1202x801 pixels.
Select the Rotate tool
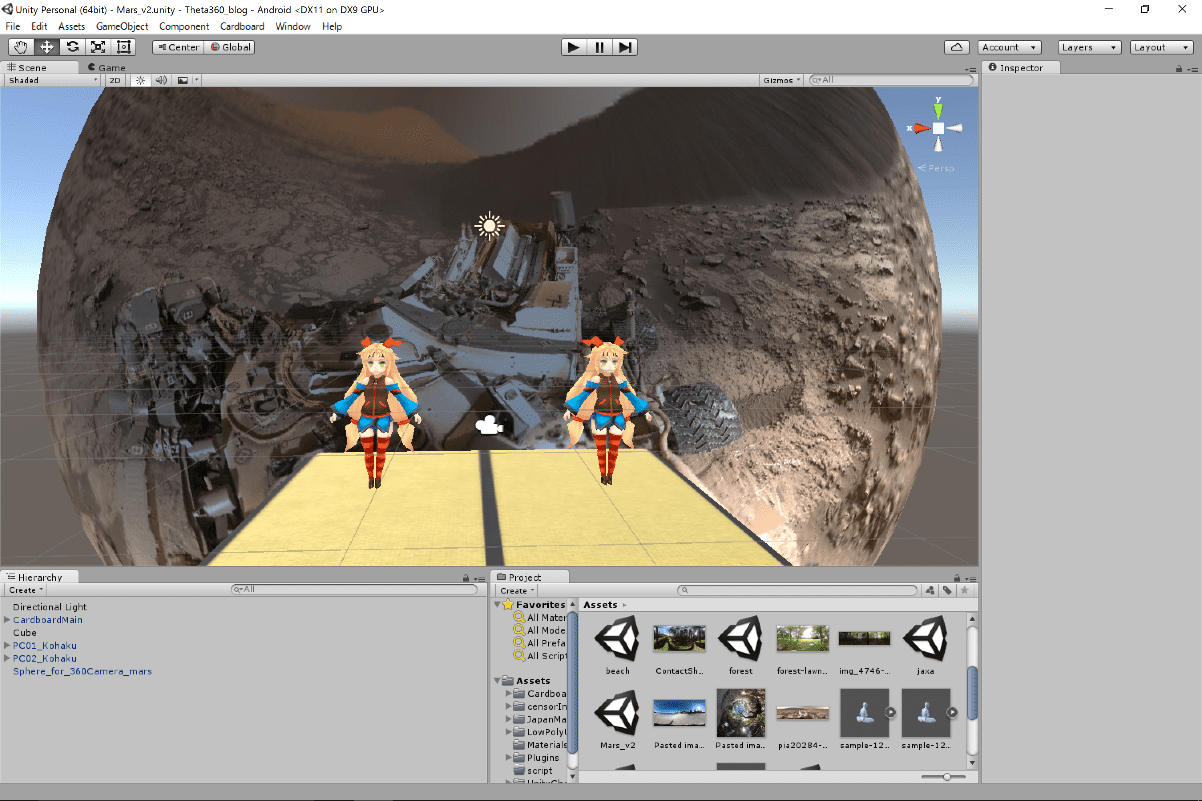coord(73,47)
